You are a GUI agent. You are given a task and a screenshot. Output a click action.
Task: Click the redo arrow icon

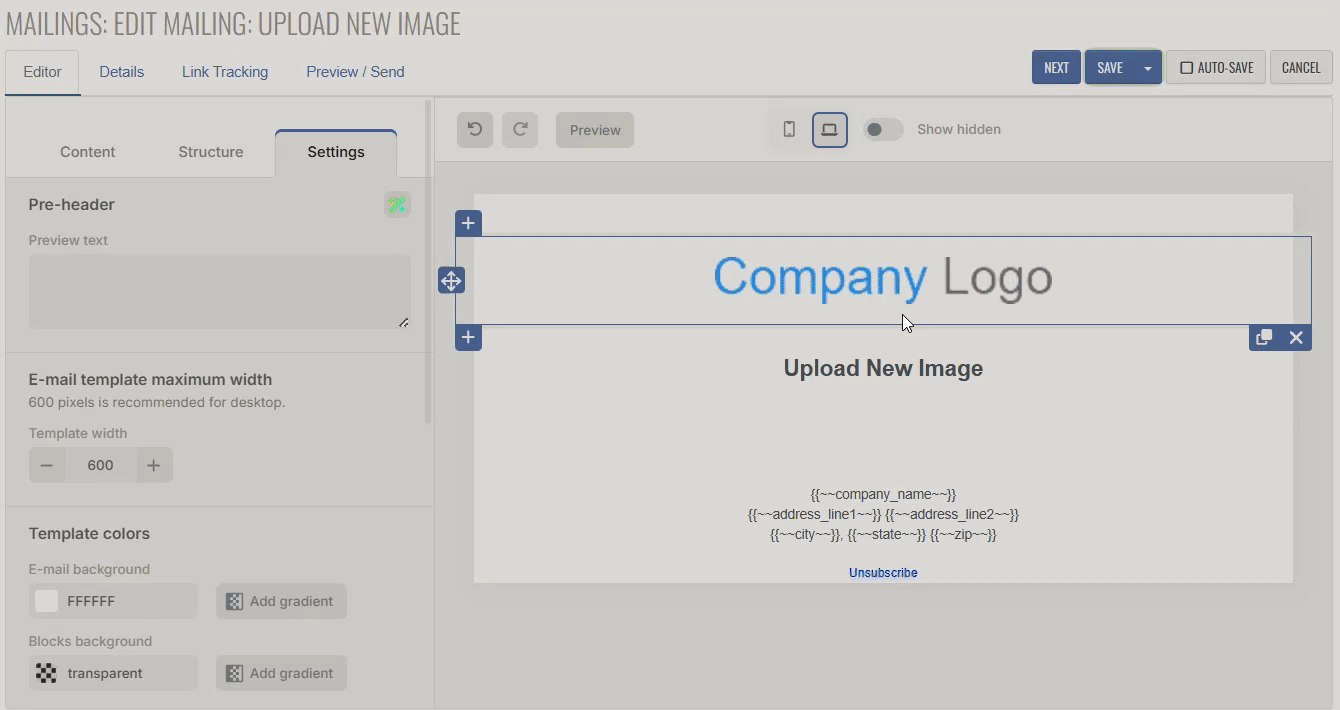pyautogui.click(x=520, y=130)
